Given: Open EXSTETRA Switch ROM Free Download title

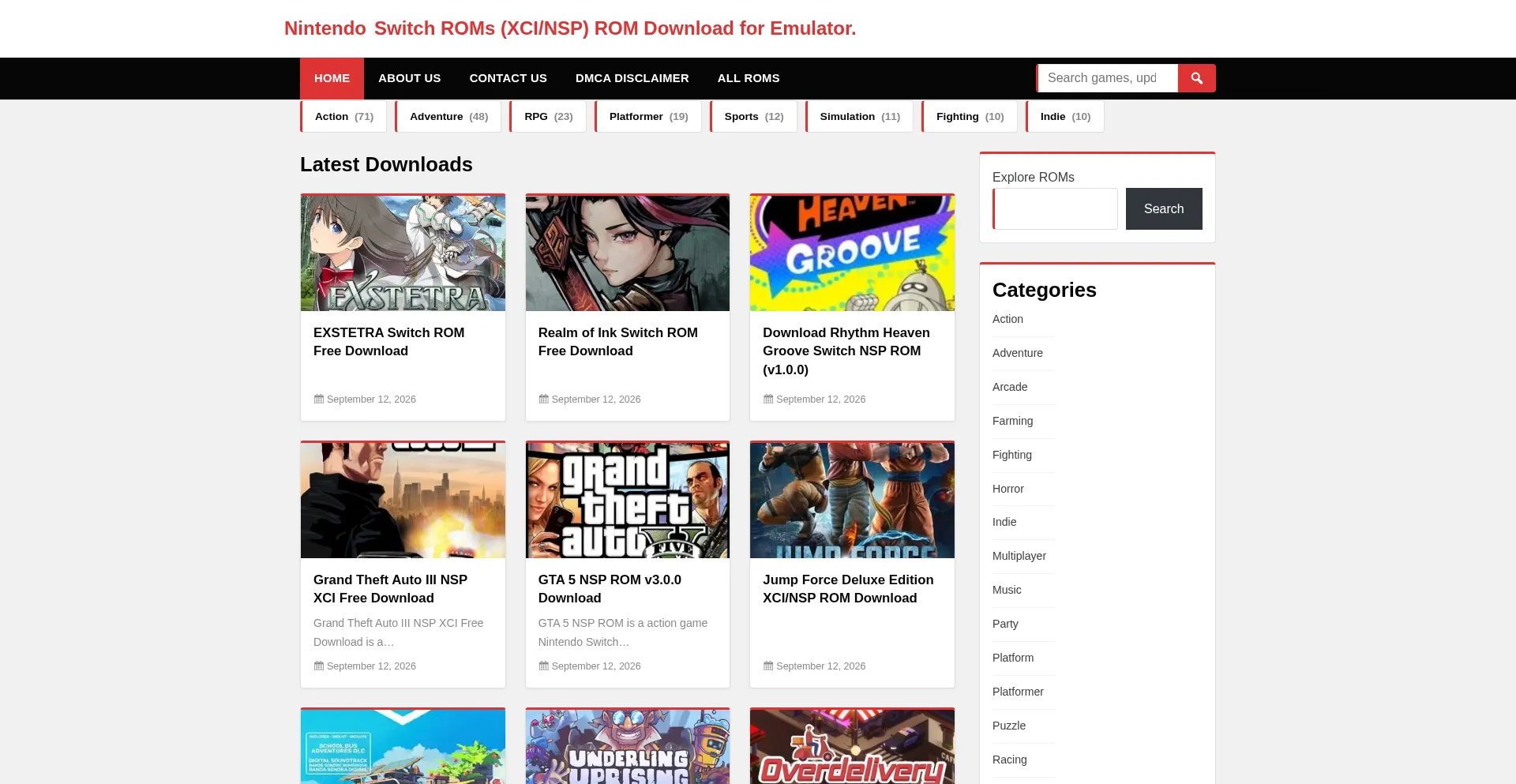Looking at the screenshot, I should (x=388, y=342).
